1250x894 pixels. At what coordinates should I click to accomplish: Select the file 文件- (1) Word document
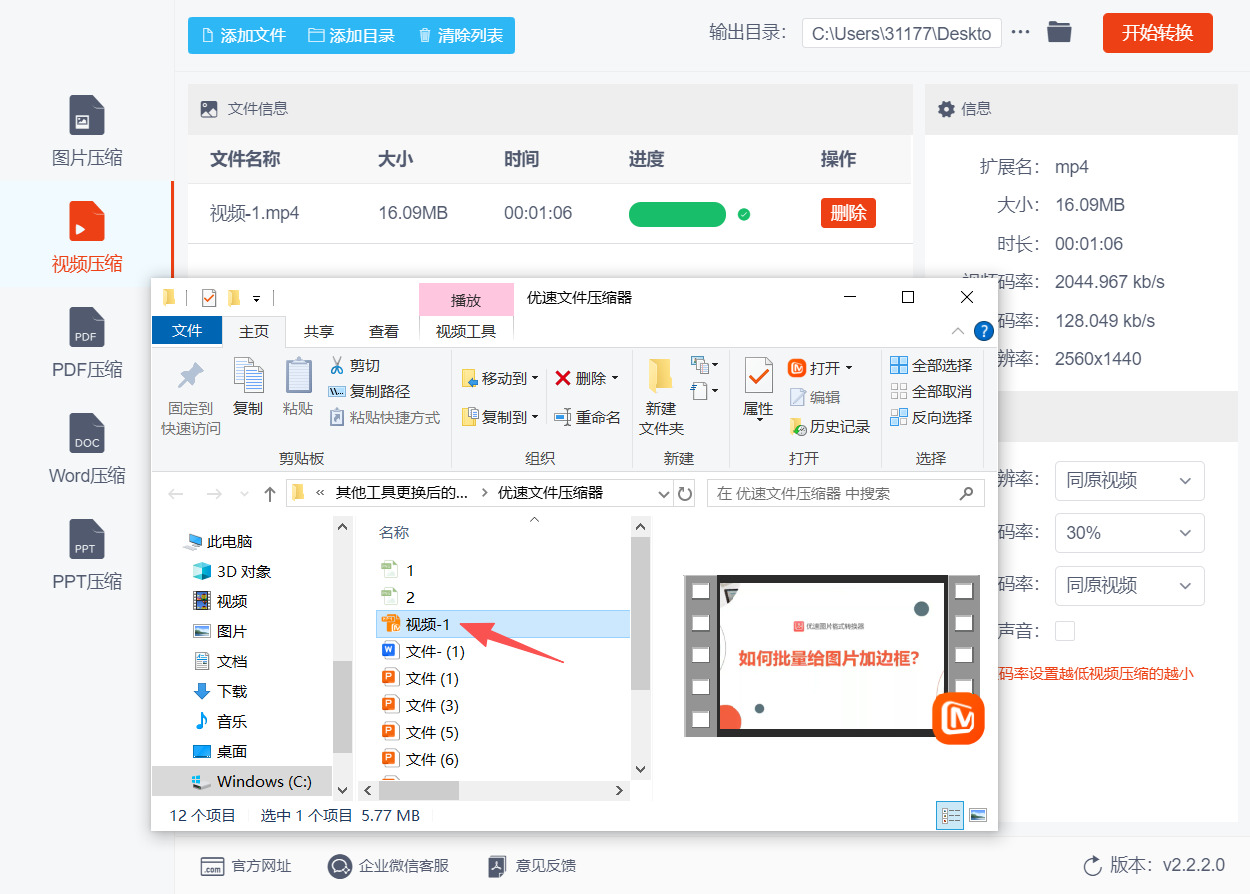coord(423,651)
